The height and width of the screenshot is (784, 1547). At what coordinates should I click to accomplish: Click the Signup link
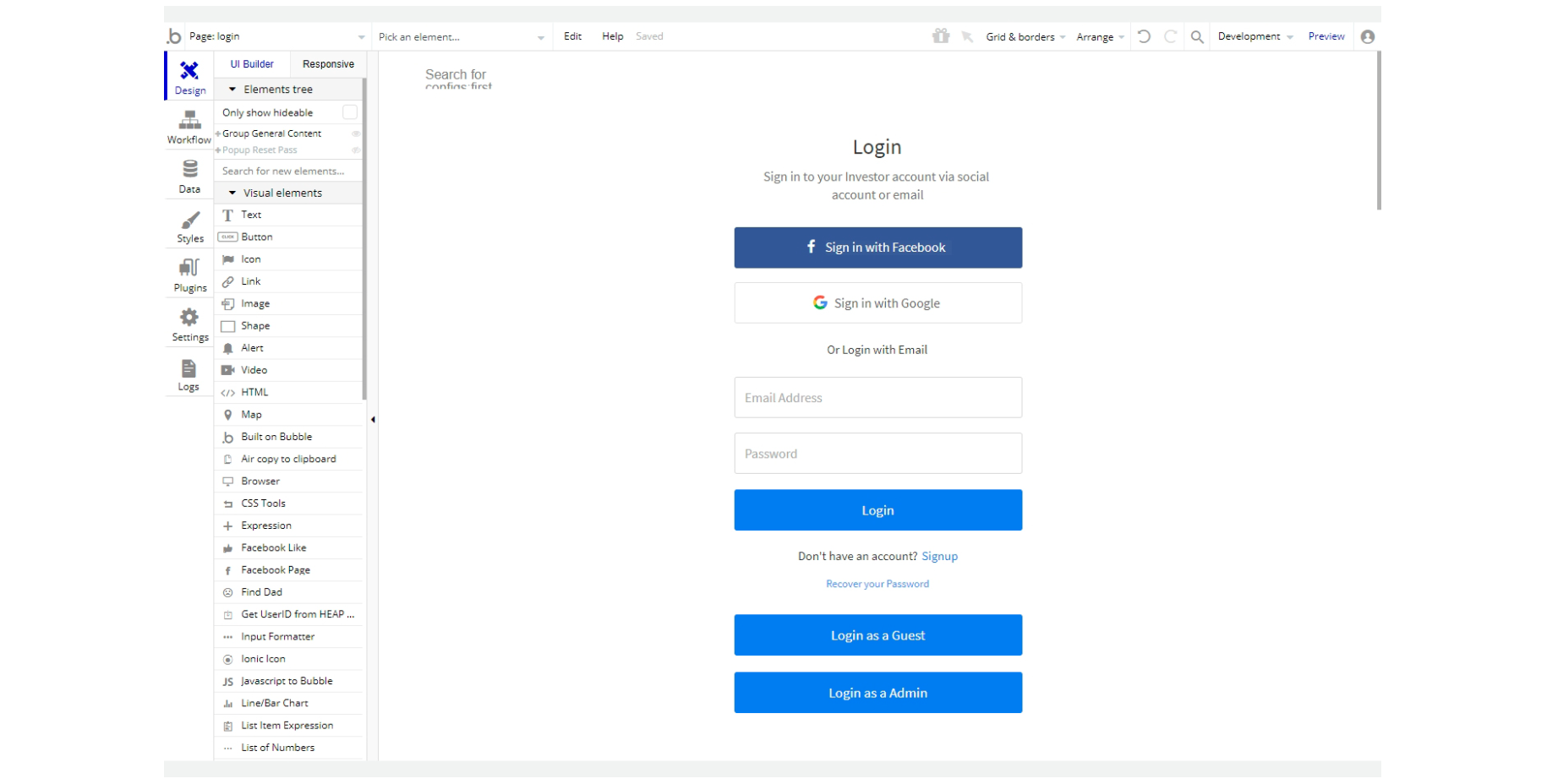coord(939,556)
